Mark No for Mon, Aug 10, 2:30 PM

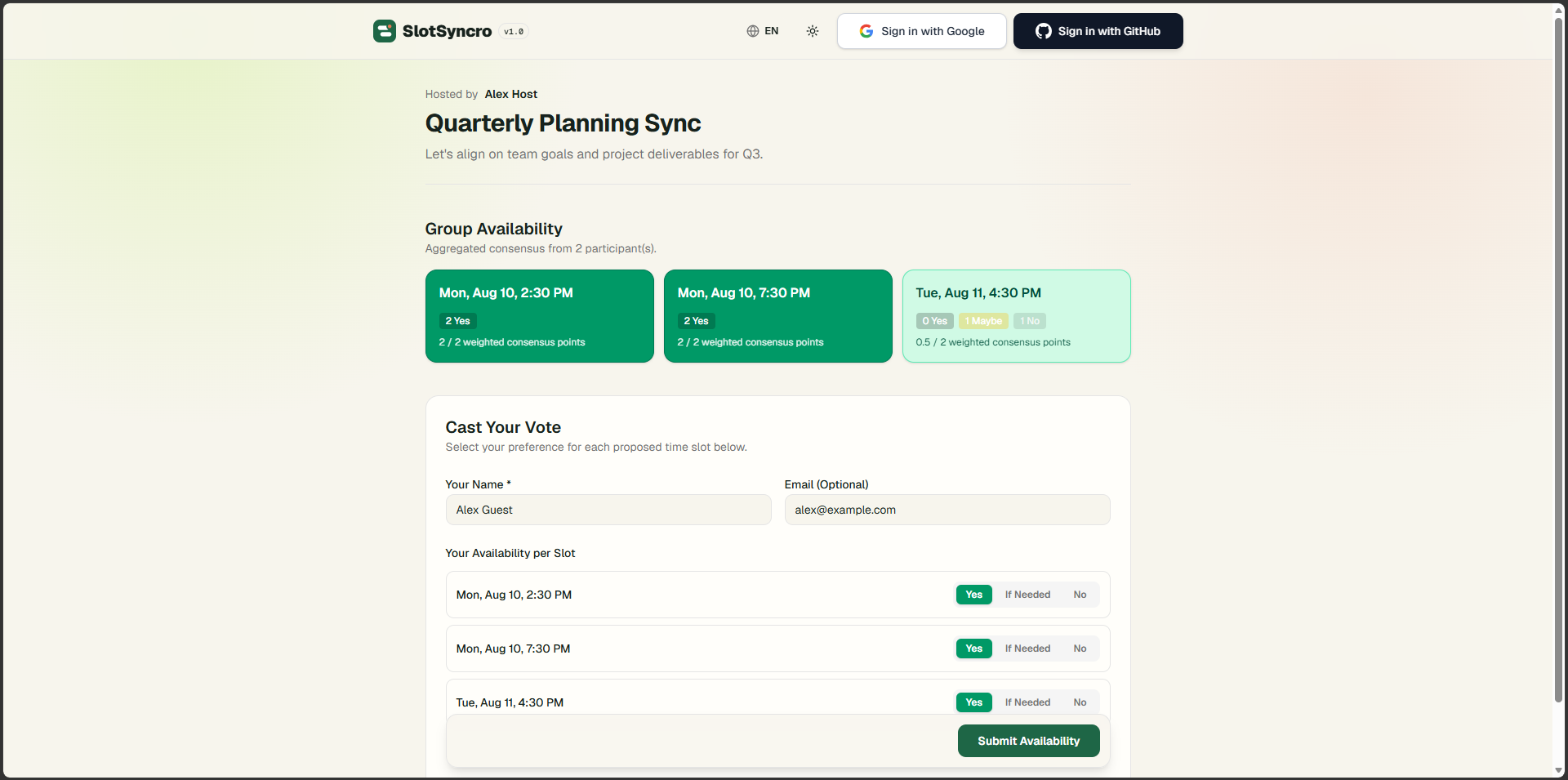coord(1080,595)
